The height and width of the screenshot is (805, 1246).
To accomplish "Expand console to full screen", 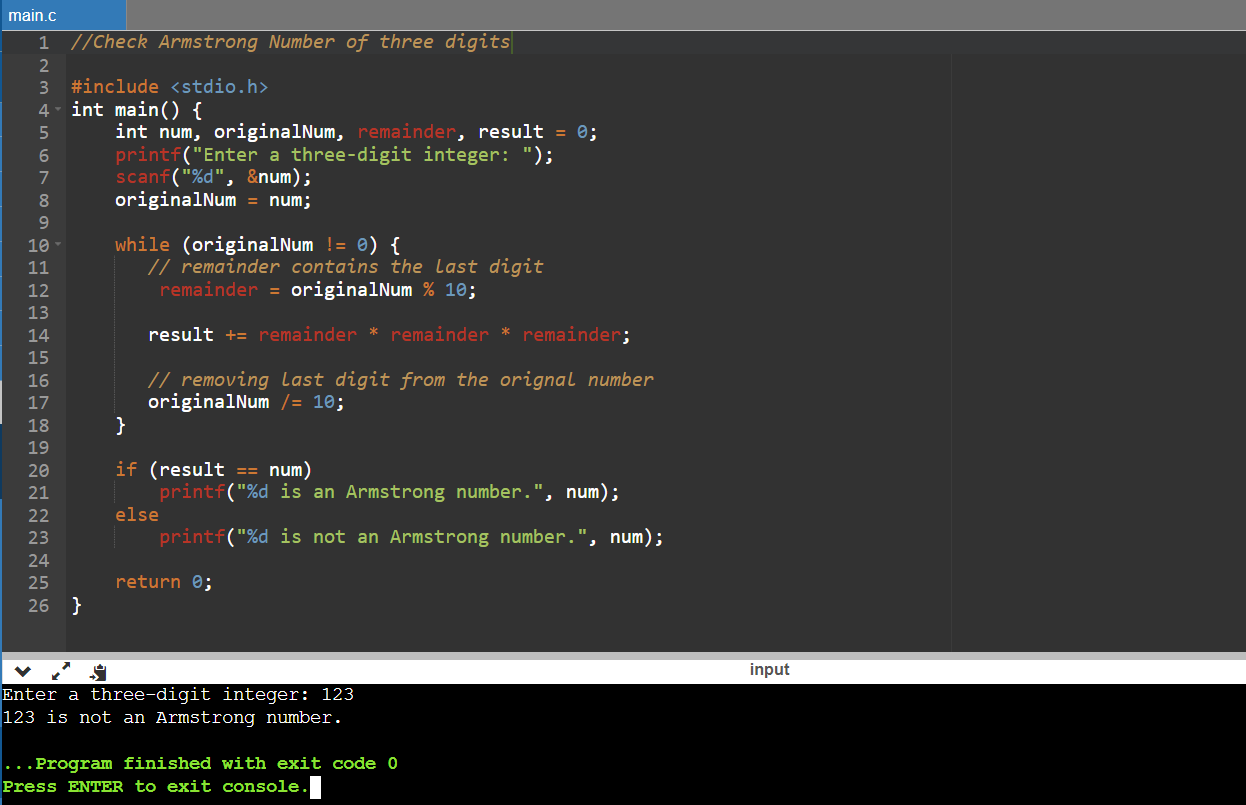I will 61,671.
